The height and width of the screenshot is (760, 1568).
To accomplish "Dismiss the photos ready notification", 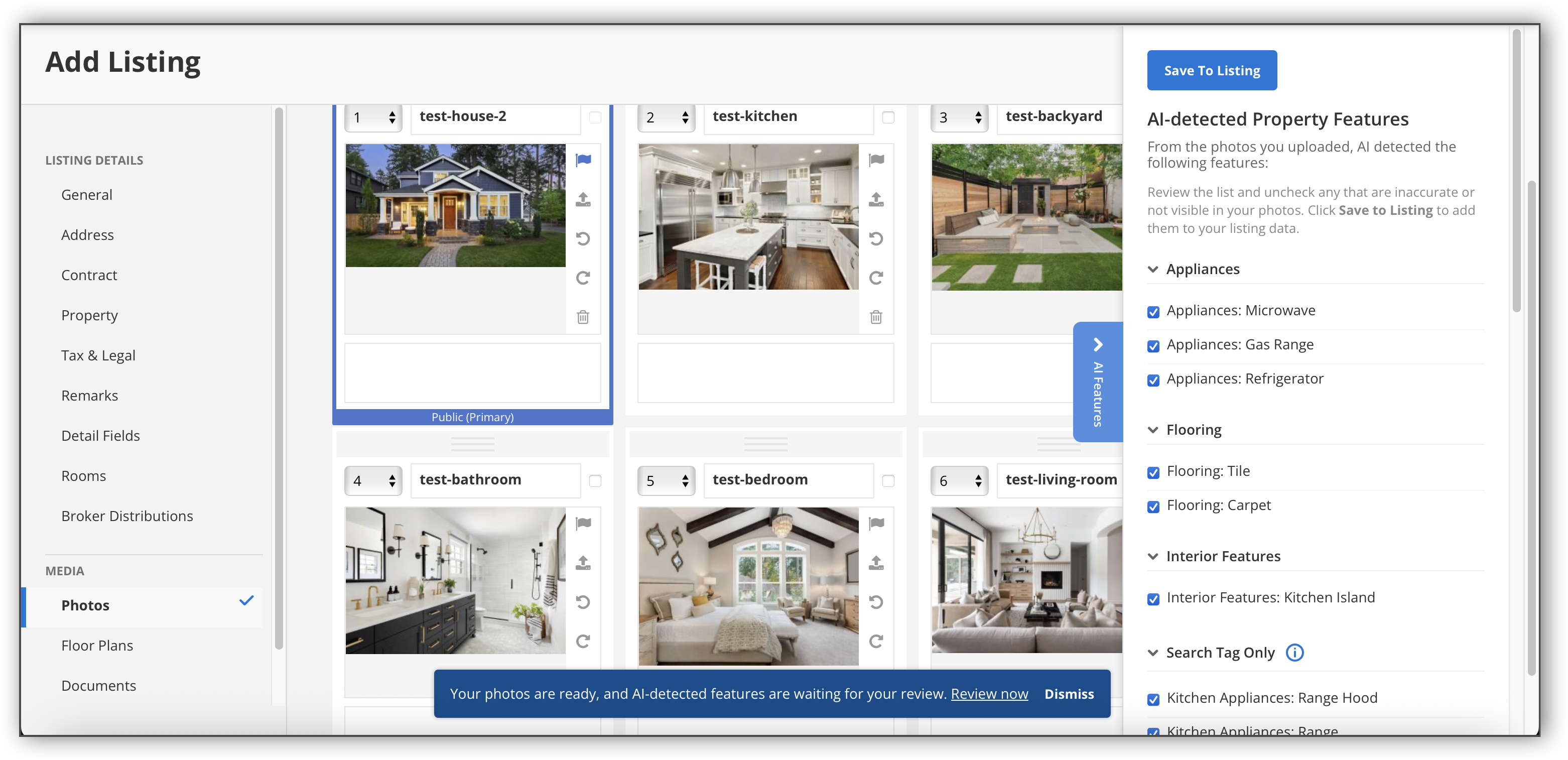I will click(1069, 694).
